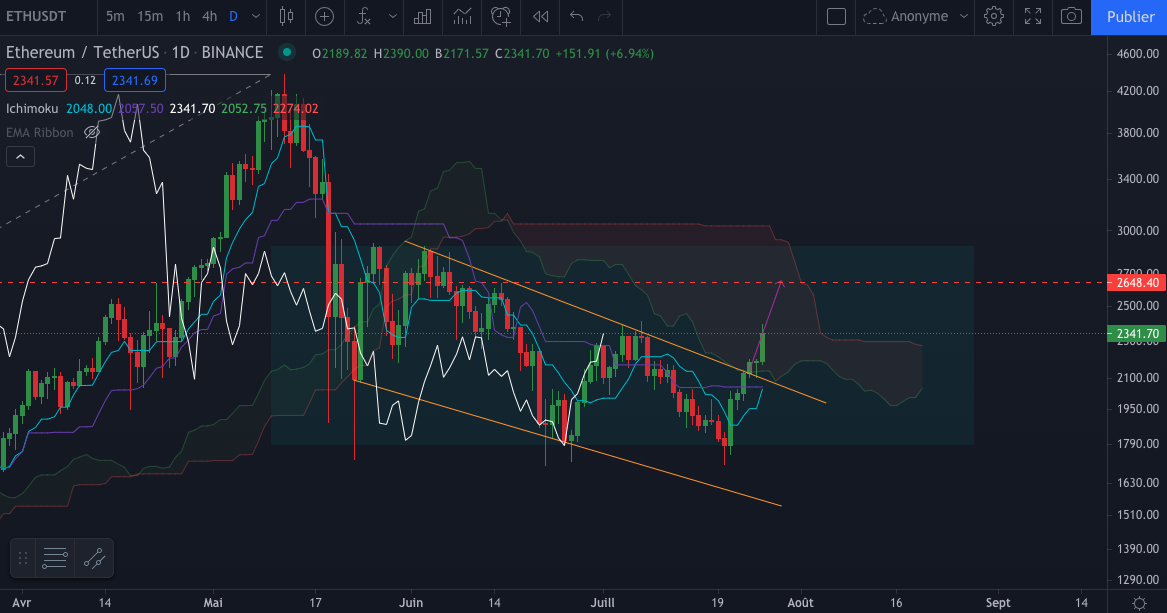The image size is (1167, 613).
Task: Select the 15m timeframe
Action: 150,16
